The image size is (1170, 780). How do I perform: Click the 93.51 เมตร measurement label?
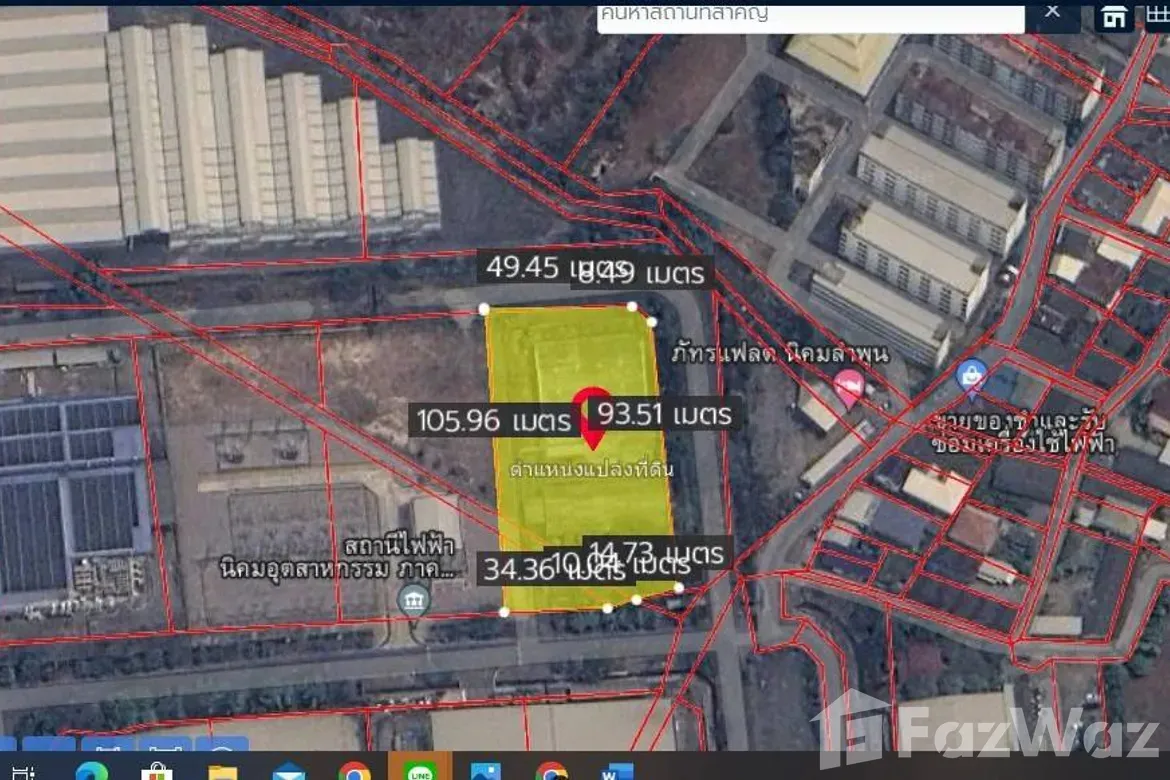click(x=664, y=414)
